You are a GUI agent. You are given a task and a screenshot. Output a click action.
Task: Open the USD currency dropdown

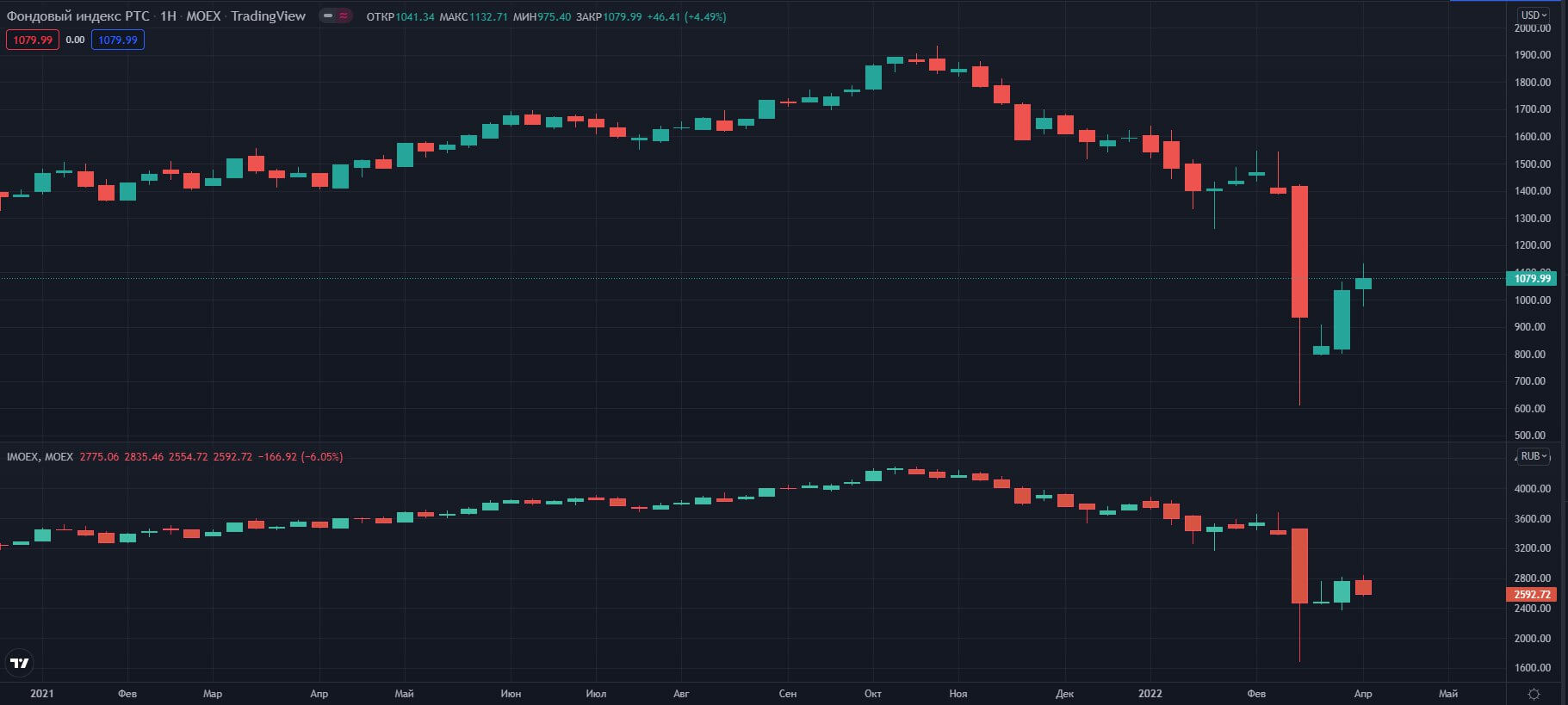[1533, 15]
